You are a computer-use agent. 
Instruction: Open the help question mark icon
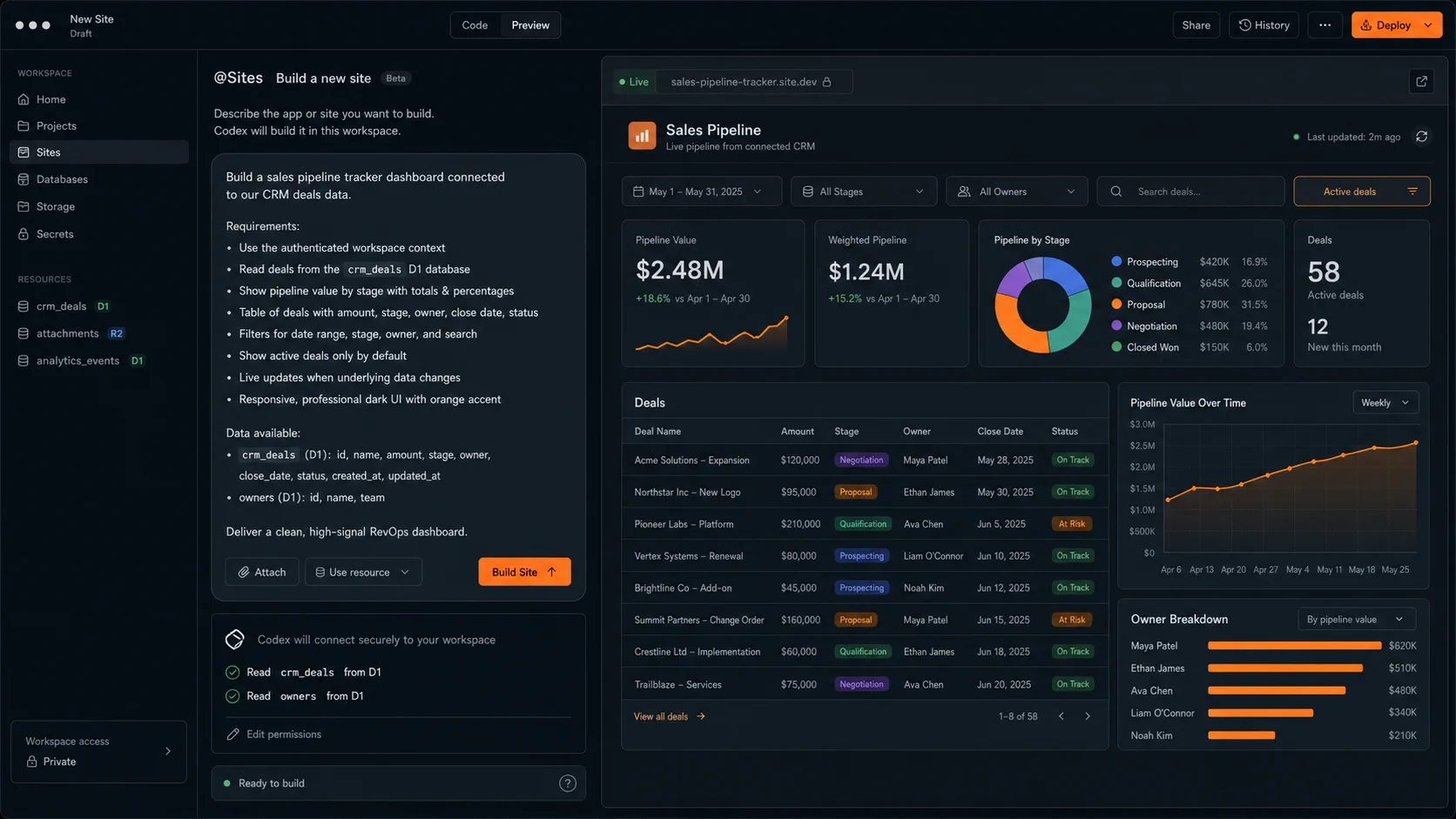click(568, 783)
